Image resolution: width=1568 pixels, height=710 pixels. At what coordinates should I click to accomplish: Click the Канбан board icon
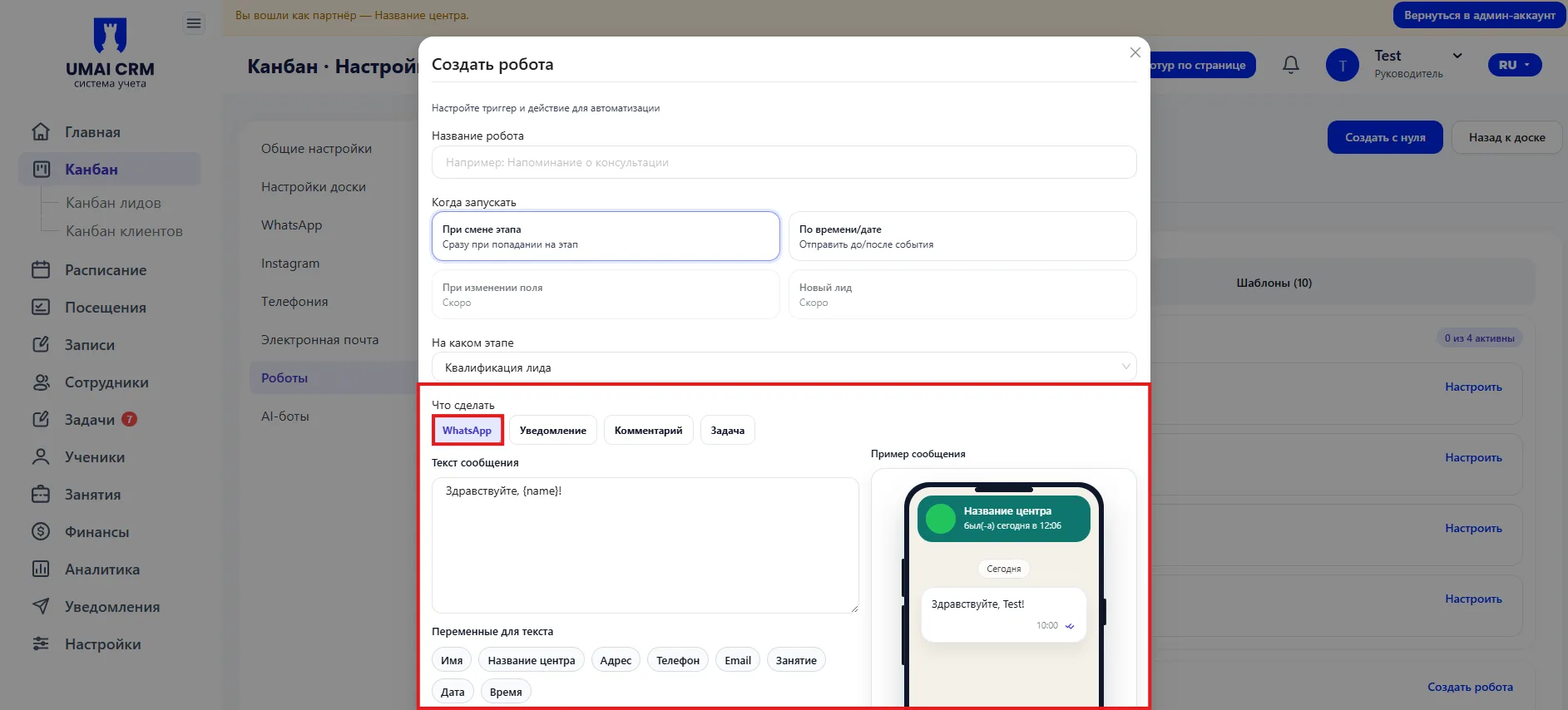coord(41,170)
